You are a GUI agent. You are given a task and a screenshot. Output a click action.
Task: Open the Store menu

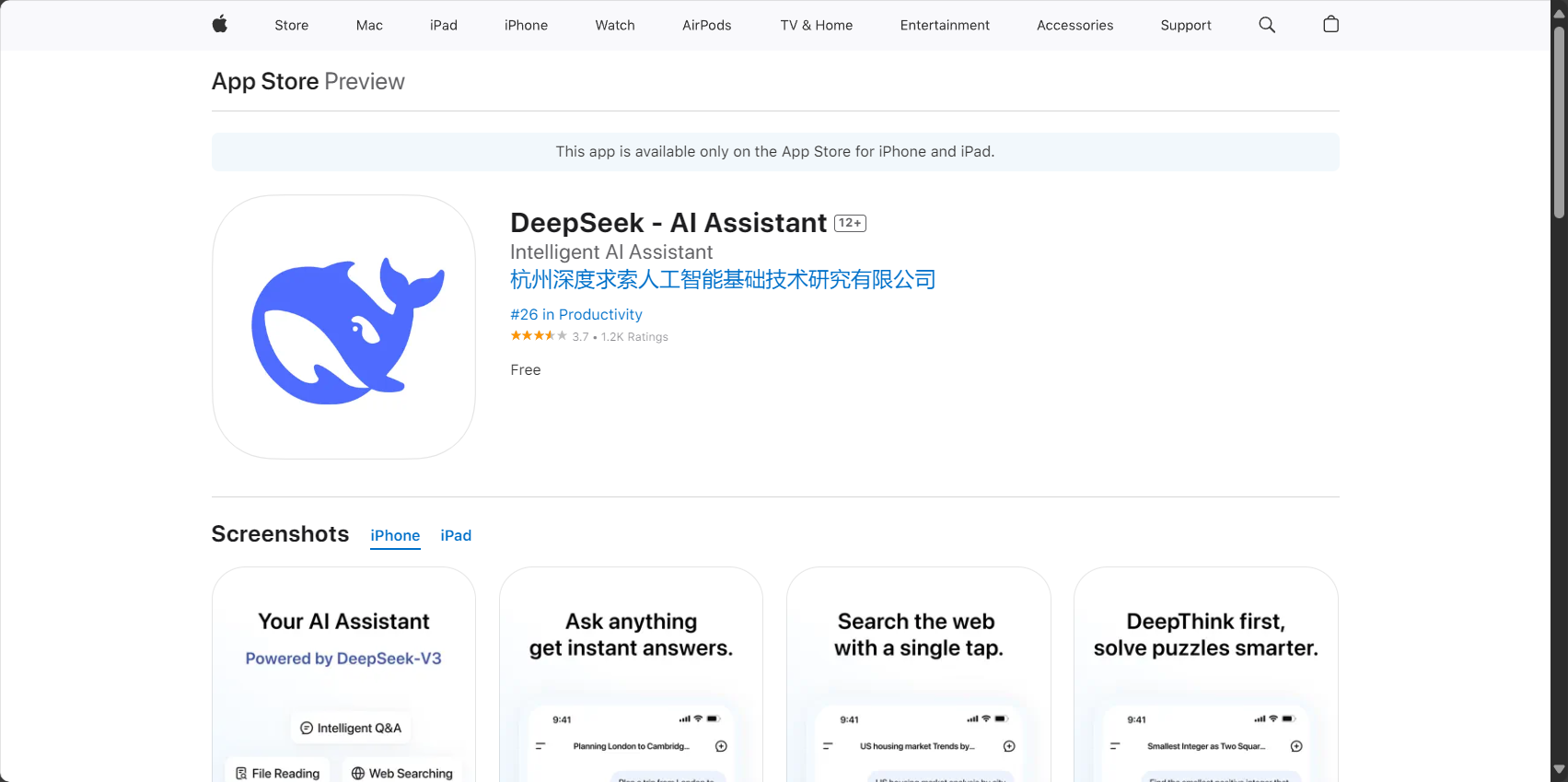point(291,25)
